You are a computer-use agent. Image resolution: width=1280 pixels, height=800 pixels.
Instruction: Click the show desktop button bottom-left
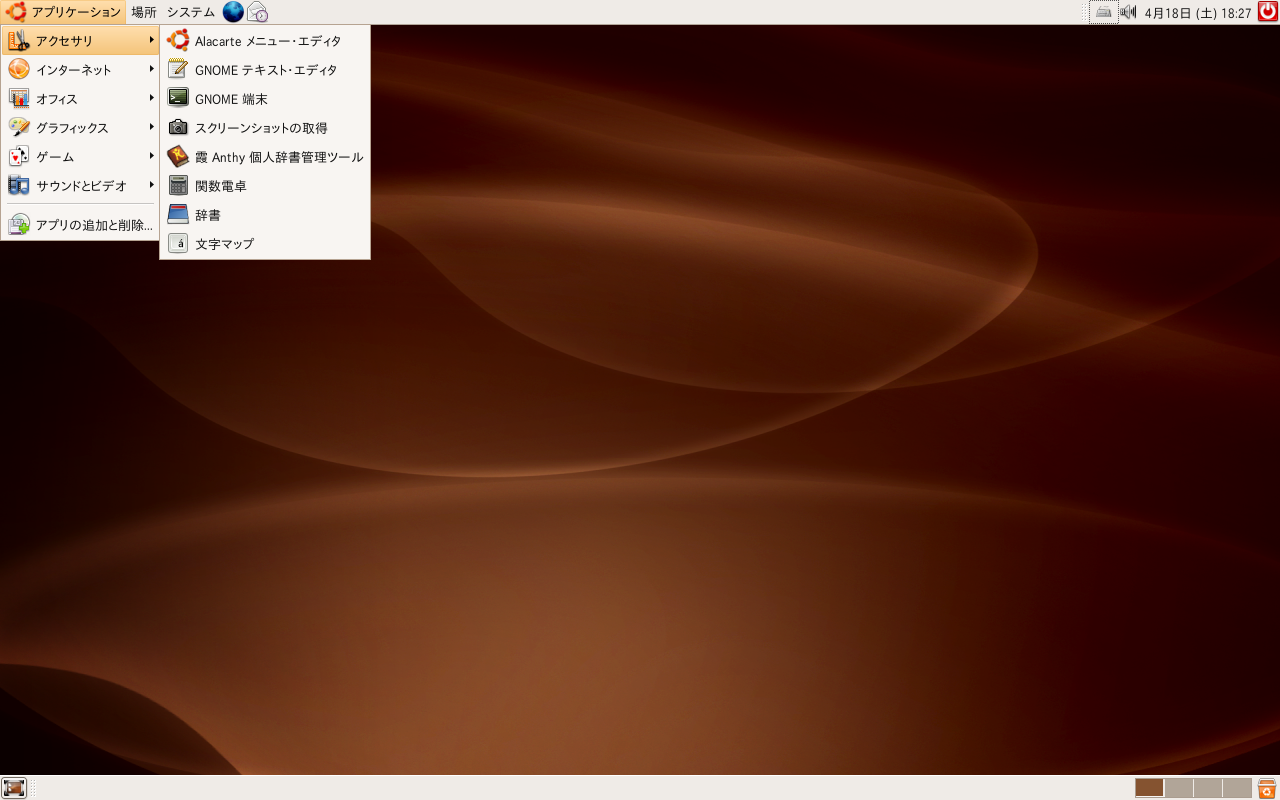coord(14,788)
